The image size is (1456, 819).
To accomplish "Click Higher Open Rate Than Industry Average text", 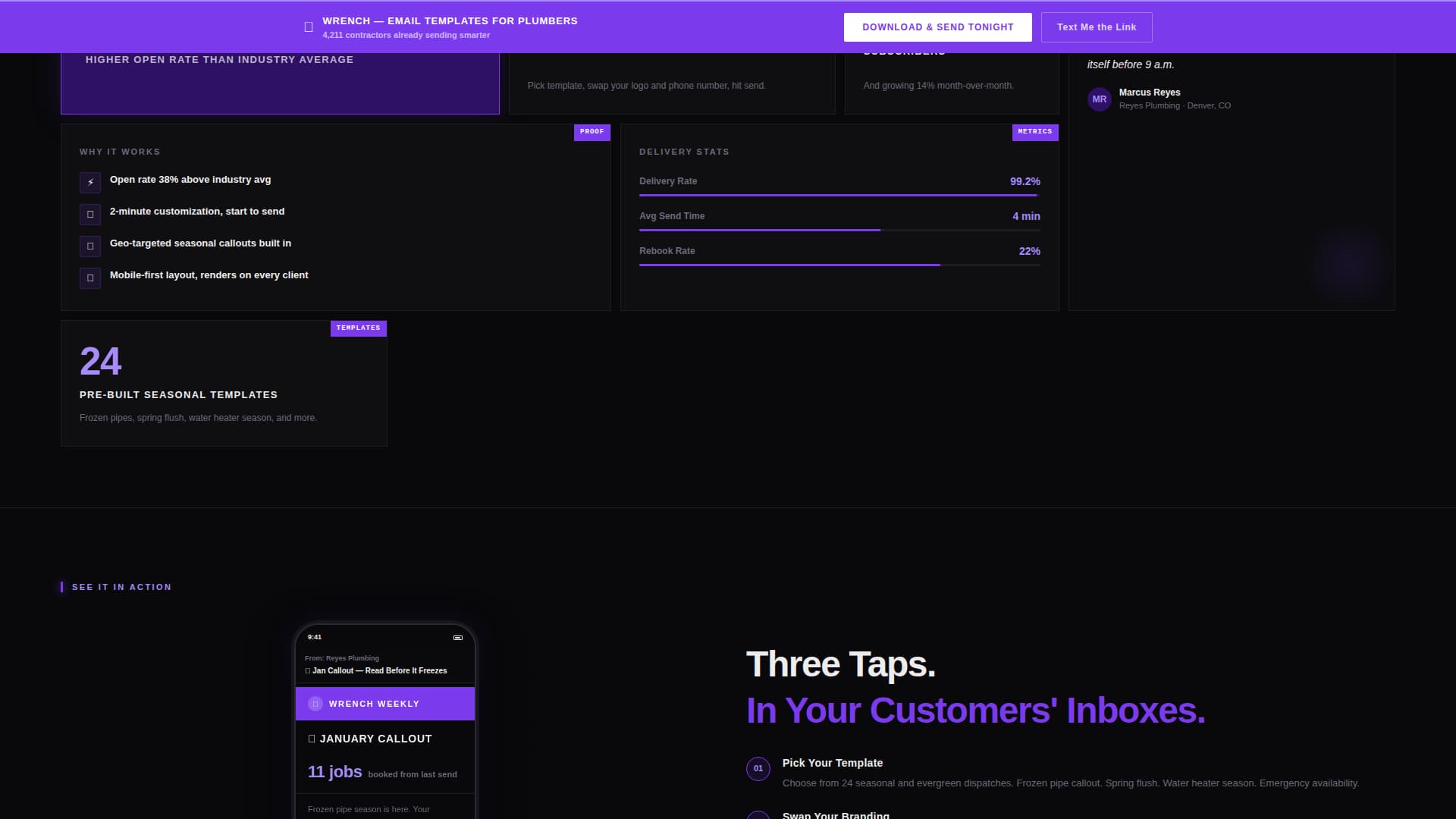I will click(219, 60).
